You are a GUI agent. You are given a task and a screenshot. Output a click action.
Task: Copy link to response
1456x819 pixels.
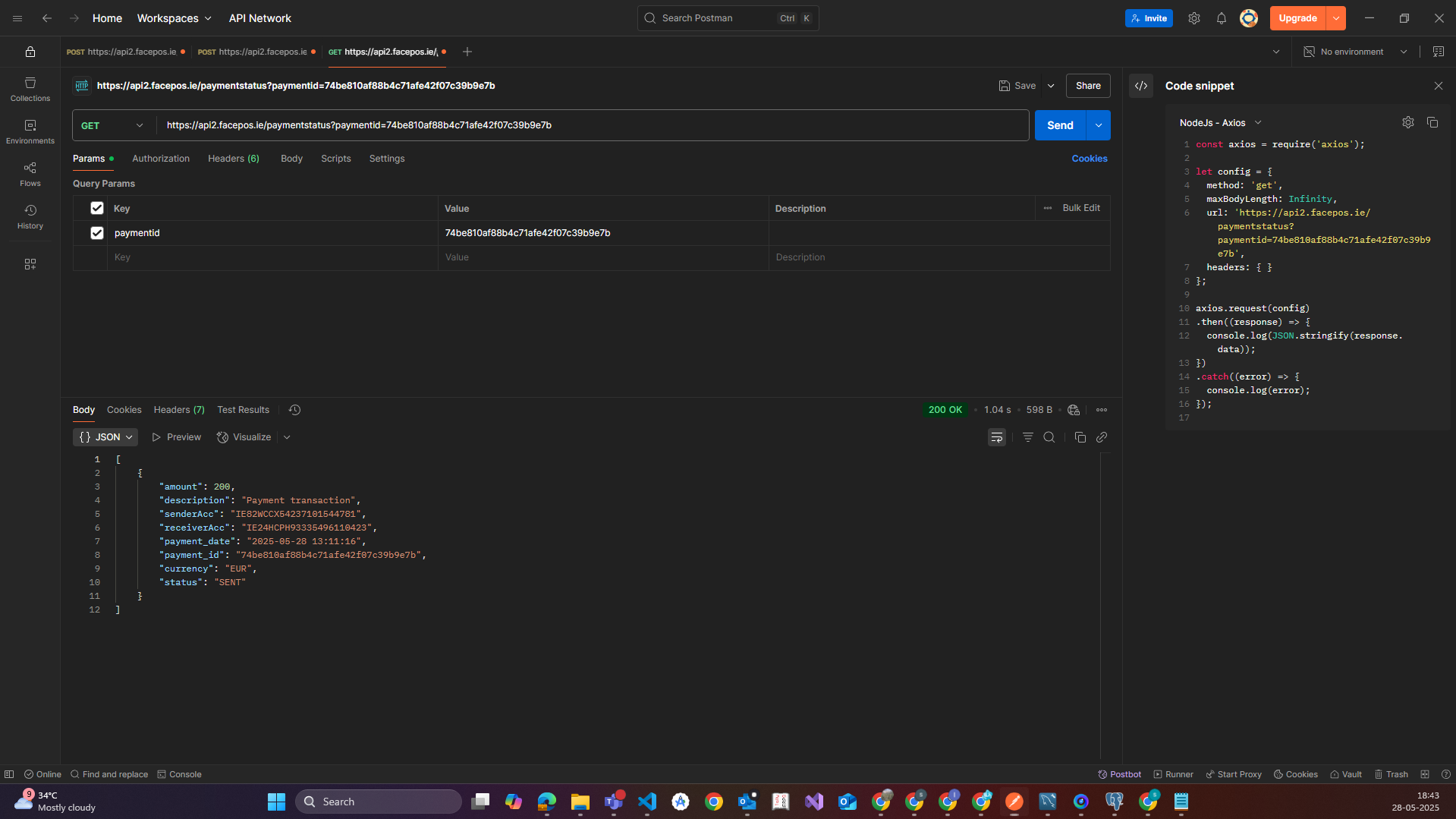1102,437
